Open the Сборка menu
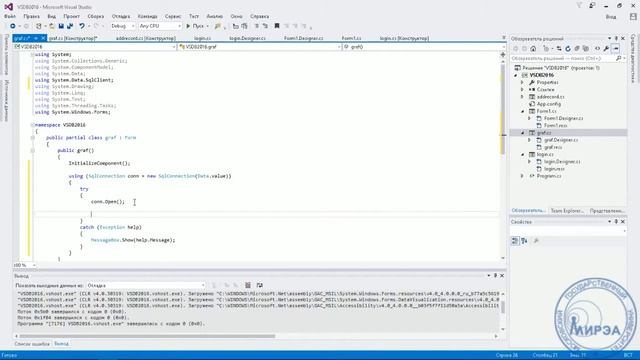Image resolution: width=640 pixels, height=360 pixels. tap(96, 16)
